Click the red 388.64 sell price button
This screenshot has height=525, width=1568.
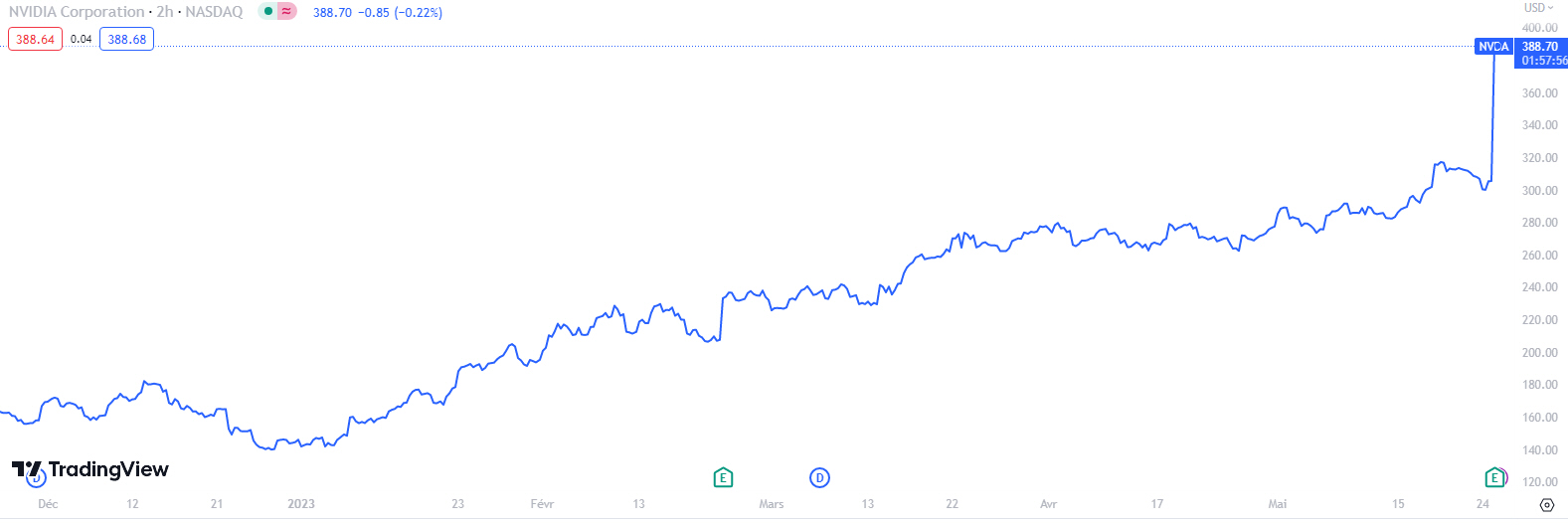[x=35, y=40]
